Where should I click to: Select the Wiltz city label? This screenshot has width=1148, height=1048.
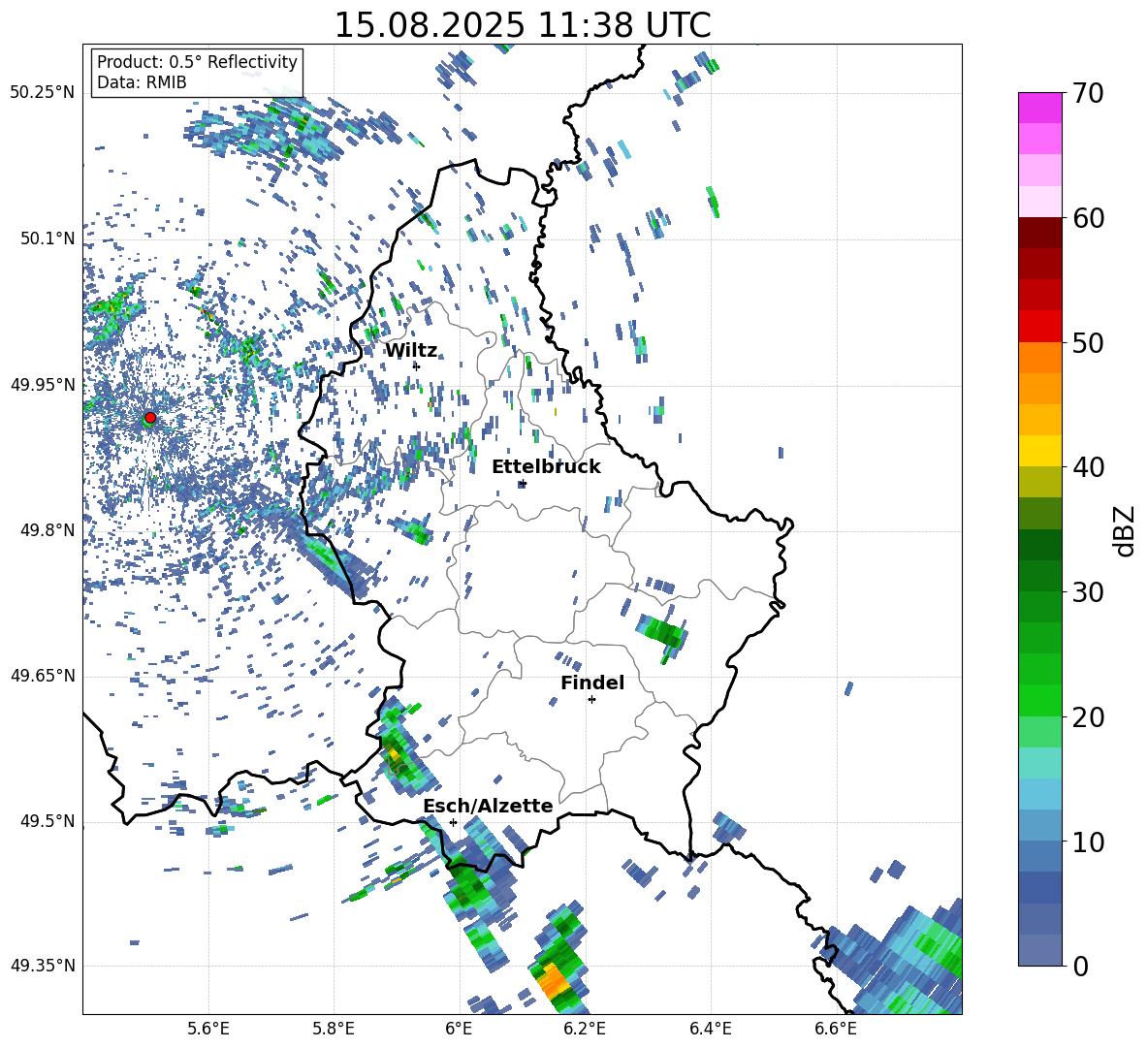click(411, 351)
